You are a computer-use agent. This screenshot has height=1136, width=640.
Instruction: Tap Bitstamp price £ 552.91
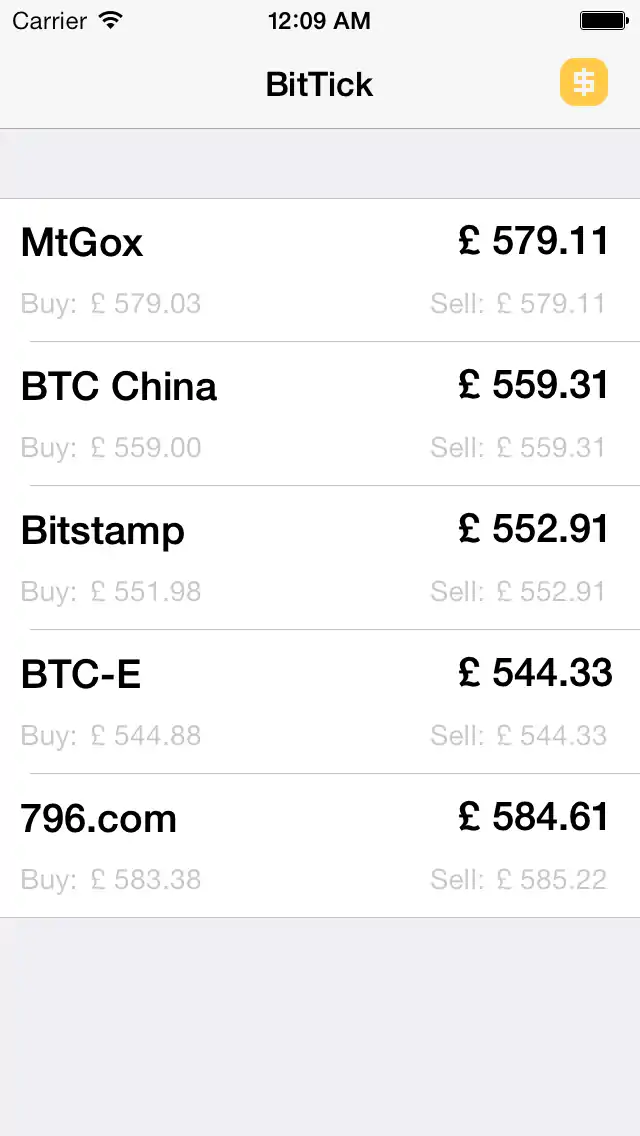pyautogui.click(x=534, y=529)
